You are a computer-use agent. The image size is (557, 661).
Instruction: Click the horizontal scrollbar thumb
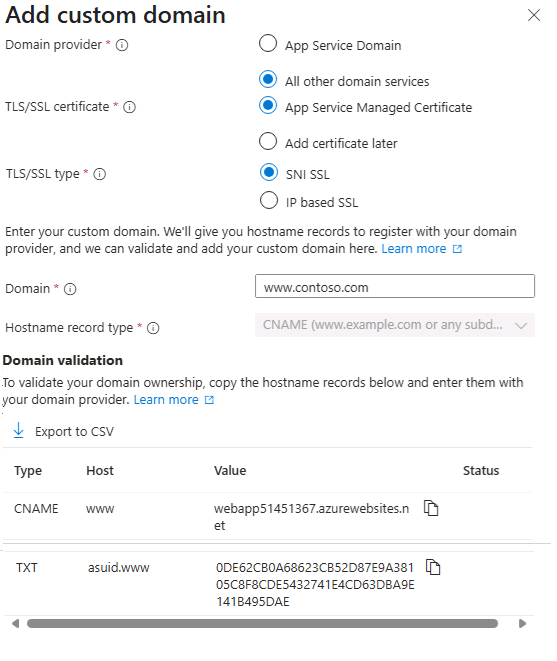tap(262, 623)
